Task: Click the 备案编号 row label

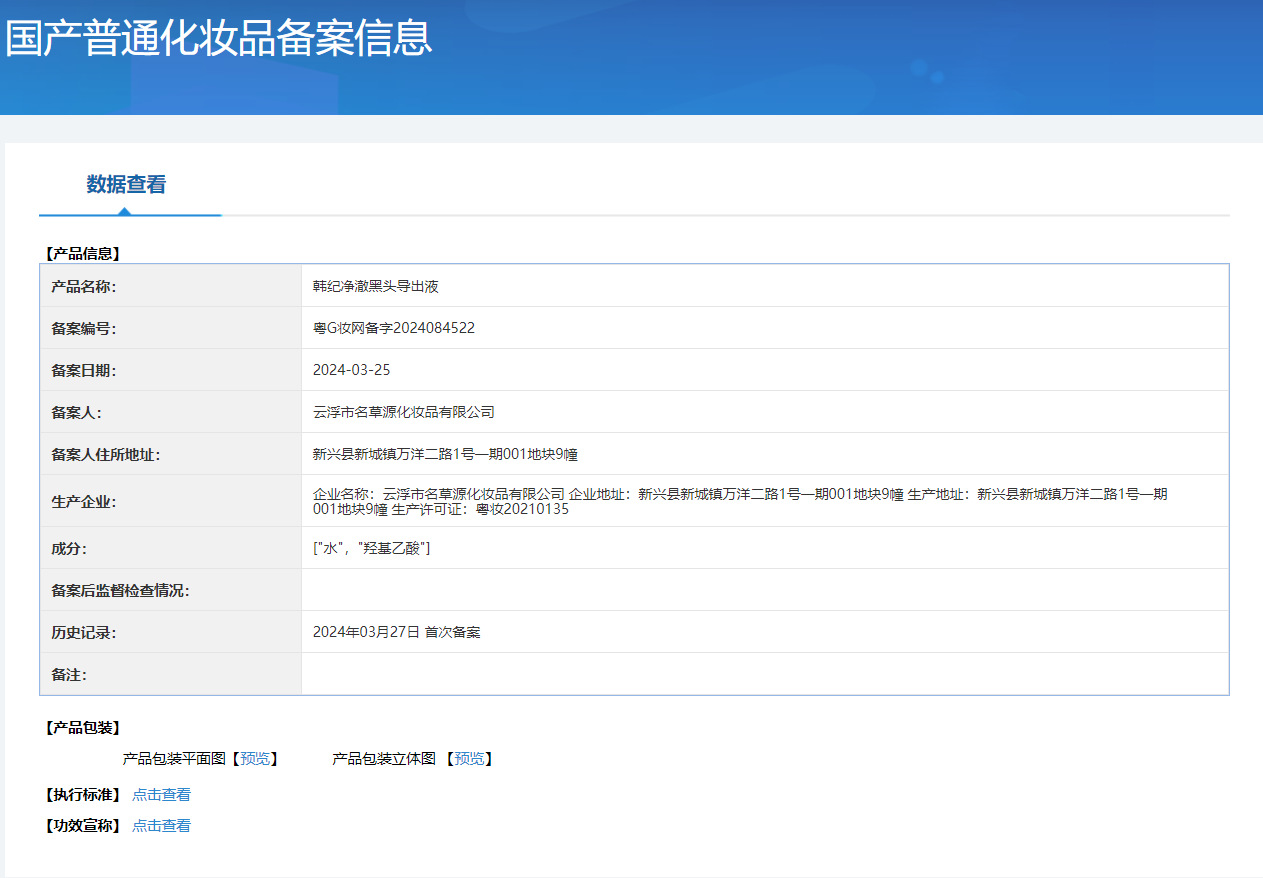Action: pyautogui.click(x=84, y=328)
